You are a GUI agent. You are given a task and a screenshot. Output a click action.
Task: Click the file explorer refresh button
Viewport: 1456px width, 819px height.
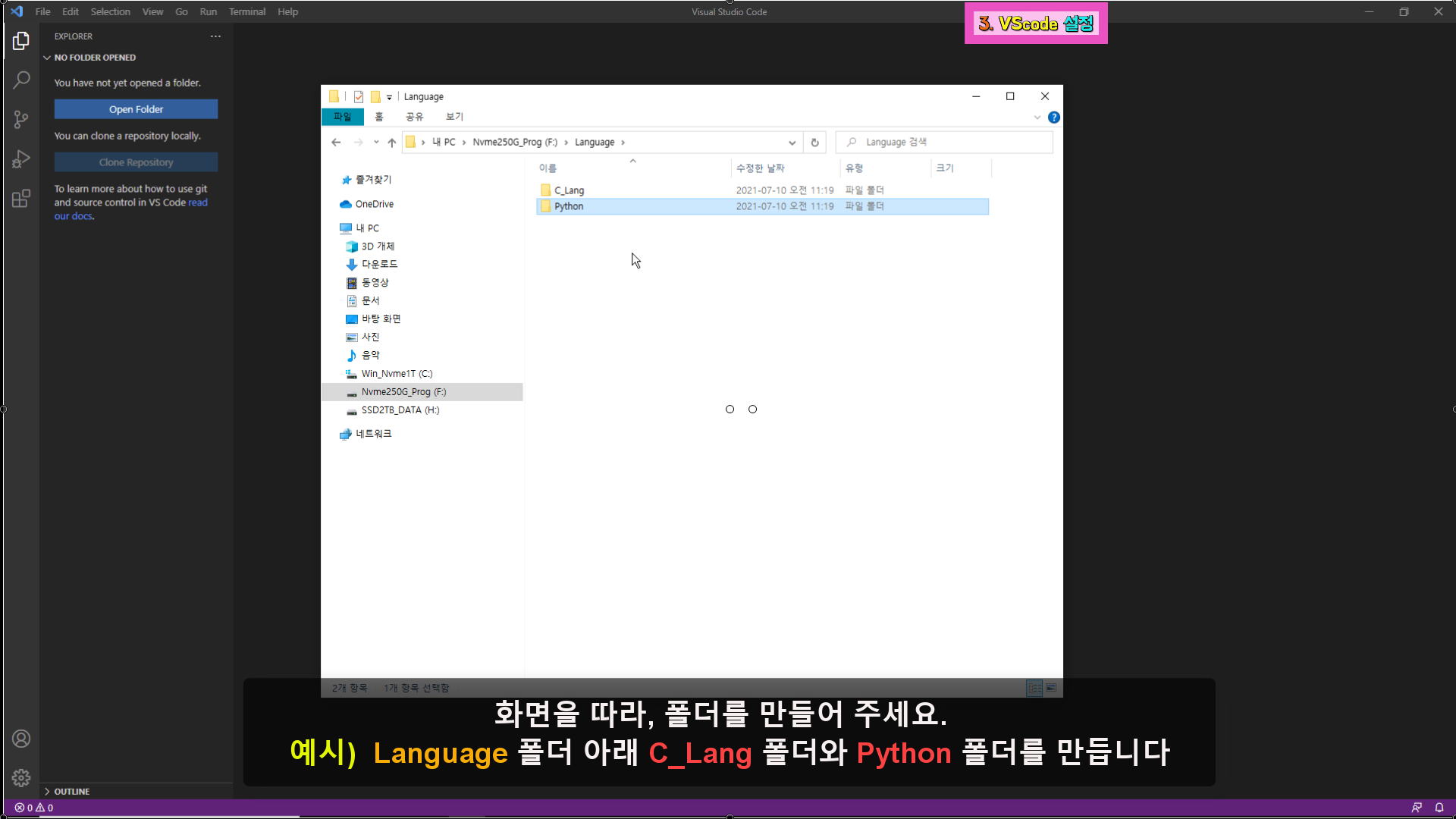[x=814, y=143]
